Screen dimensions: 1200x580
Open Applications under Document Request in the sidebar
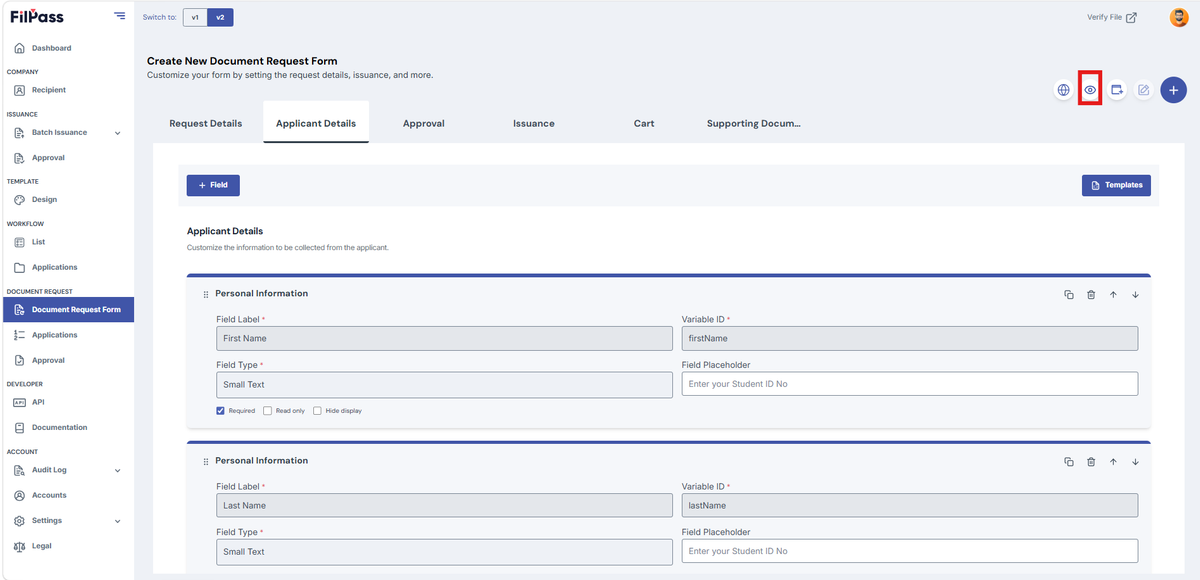tap(55, 335)
